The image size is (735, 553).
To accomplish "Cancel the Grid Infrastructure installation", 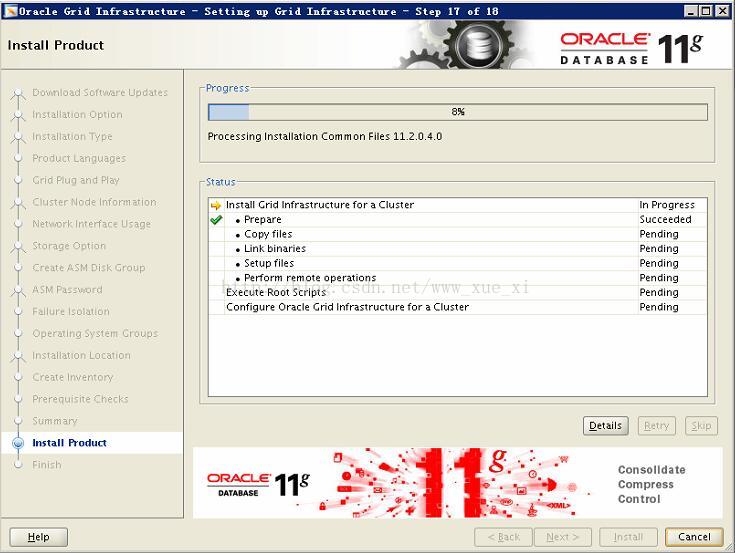I will tap(694, 537).
